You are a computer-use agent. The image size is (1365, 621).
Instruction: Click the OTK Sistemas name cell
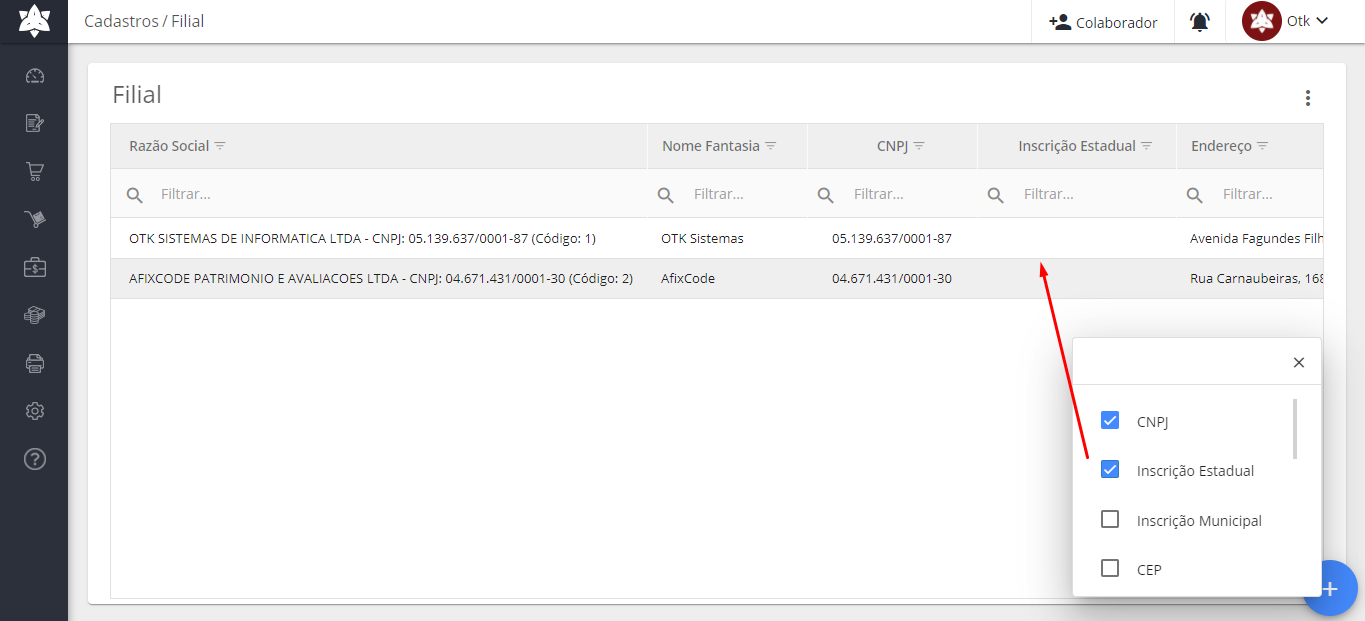coord(702,239)
